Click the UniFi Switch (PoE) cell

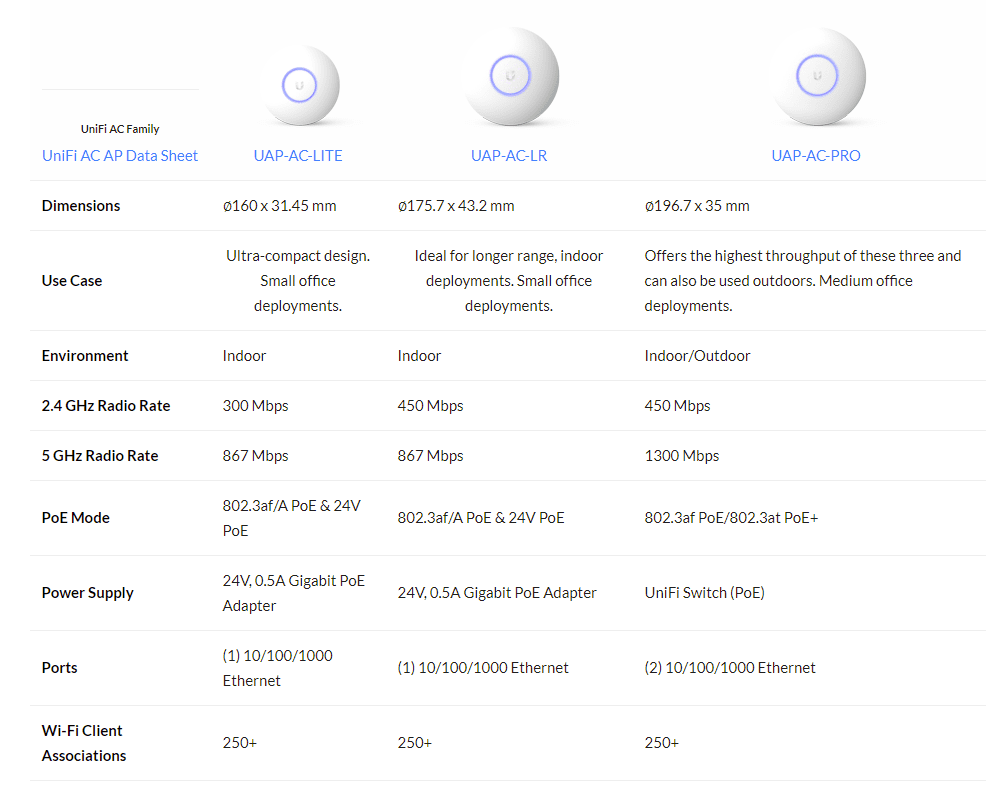click(x=704, y=593)
